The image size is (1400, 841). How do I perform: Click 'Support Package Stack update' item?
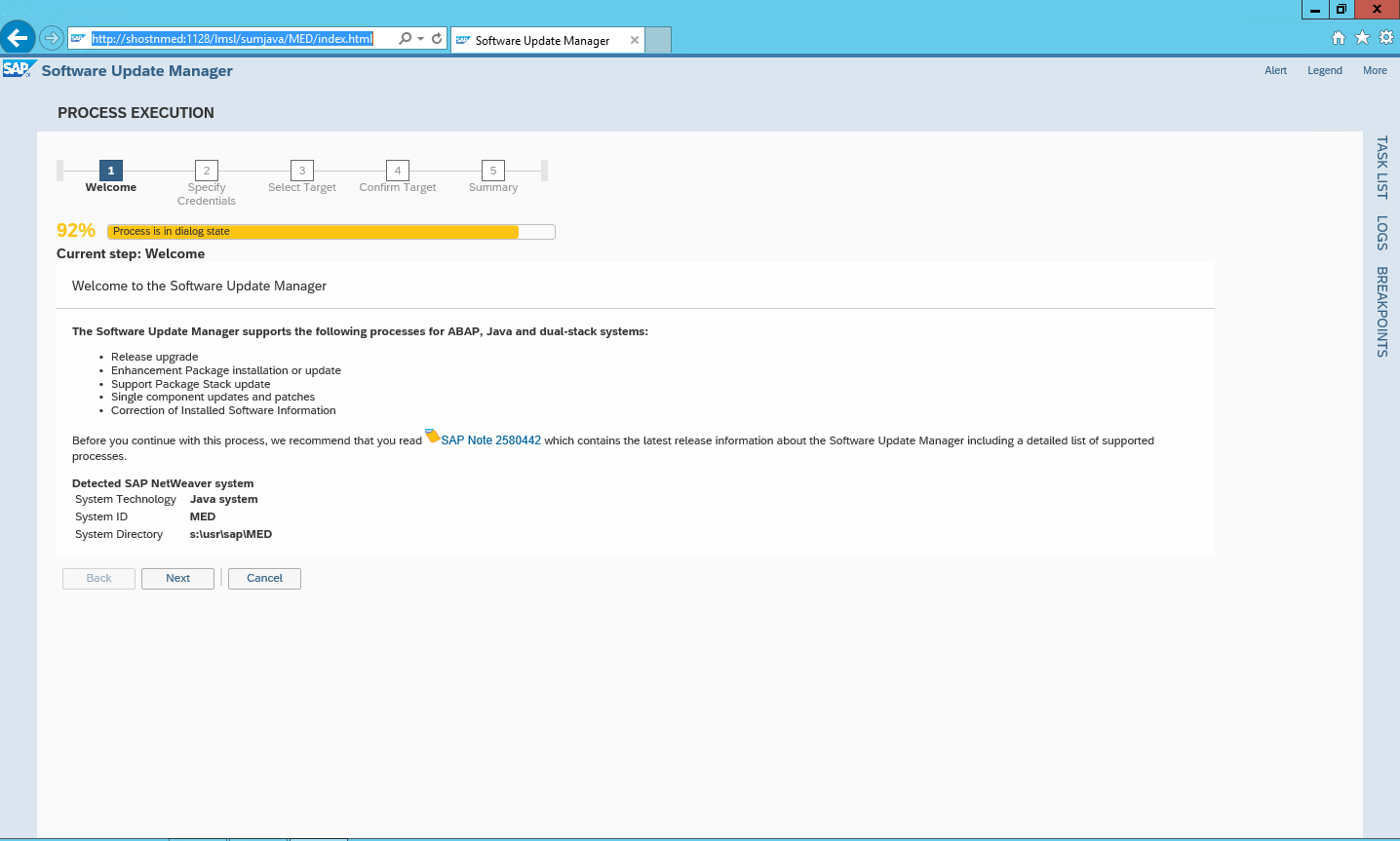point(191,384)
